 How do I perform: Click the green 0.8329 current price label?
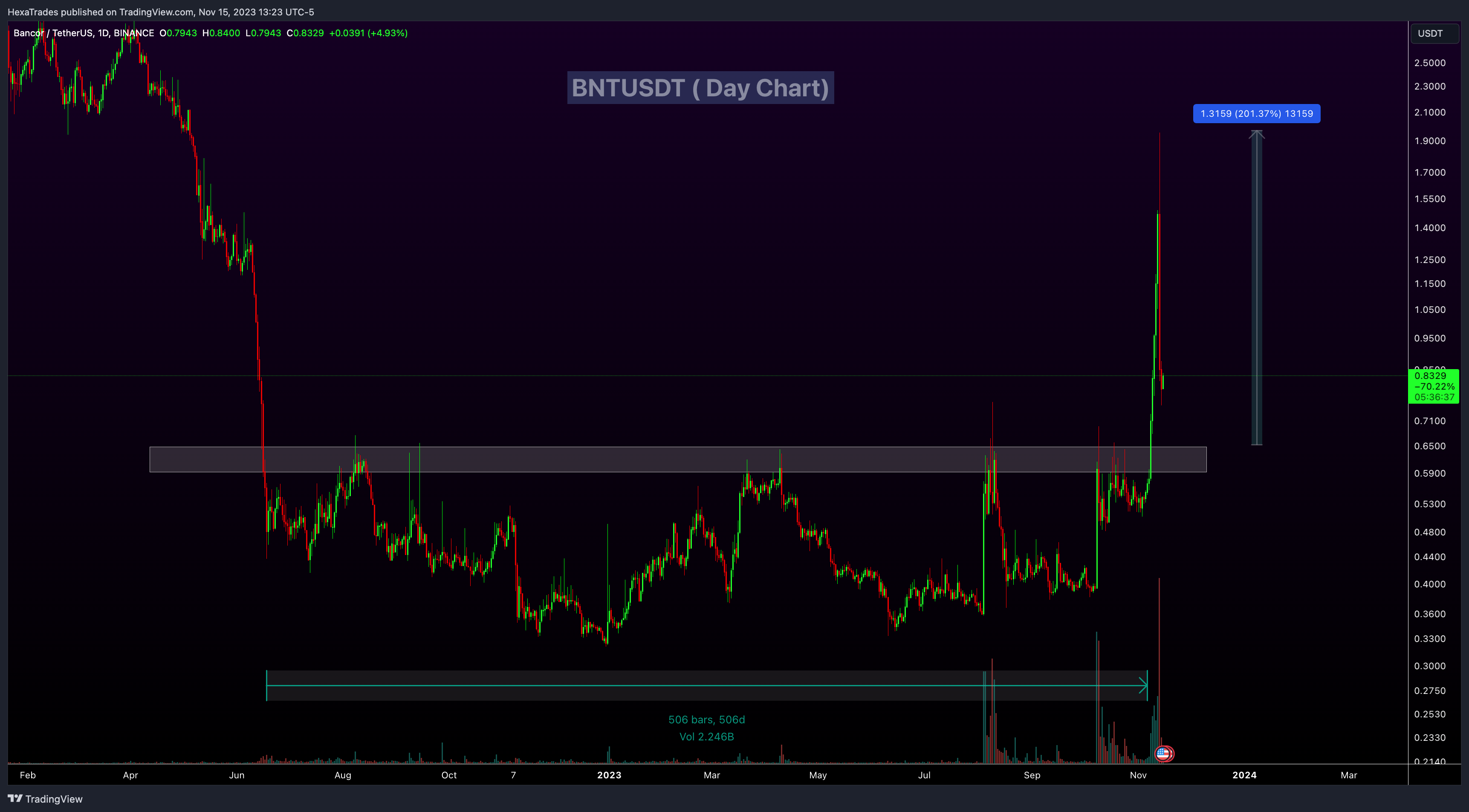(x=1434, y=386)
